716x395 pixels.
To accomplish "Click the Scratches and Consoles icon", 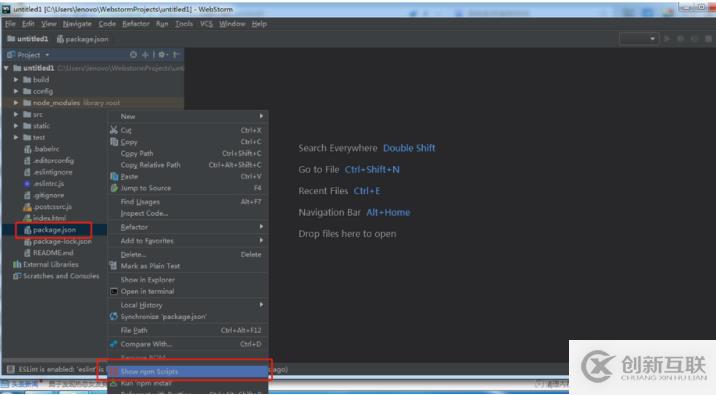I will click(17, 276).
